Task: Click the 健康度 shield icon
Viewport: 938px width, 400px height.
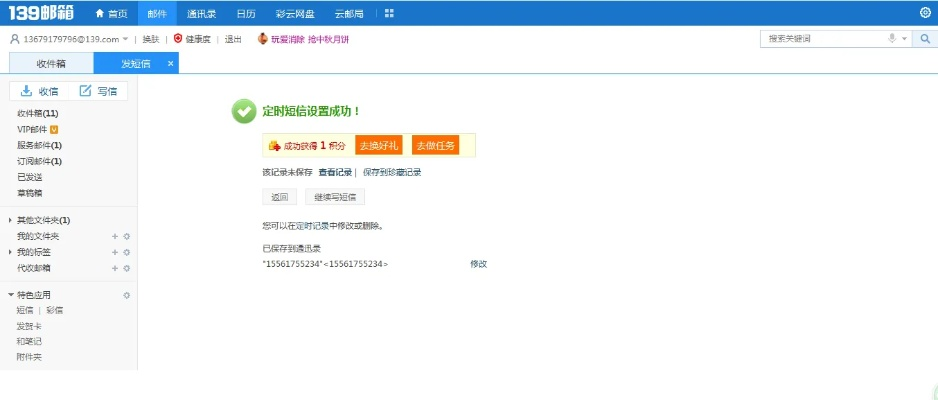Action: tap(178, 39)
